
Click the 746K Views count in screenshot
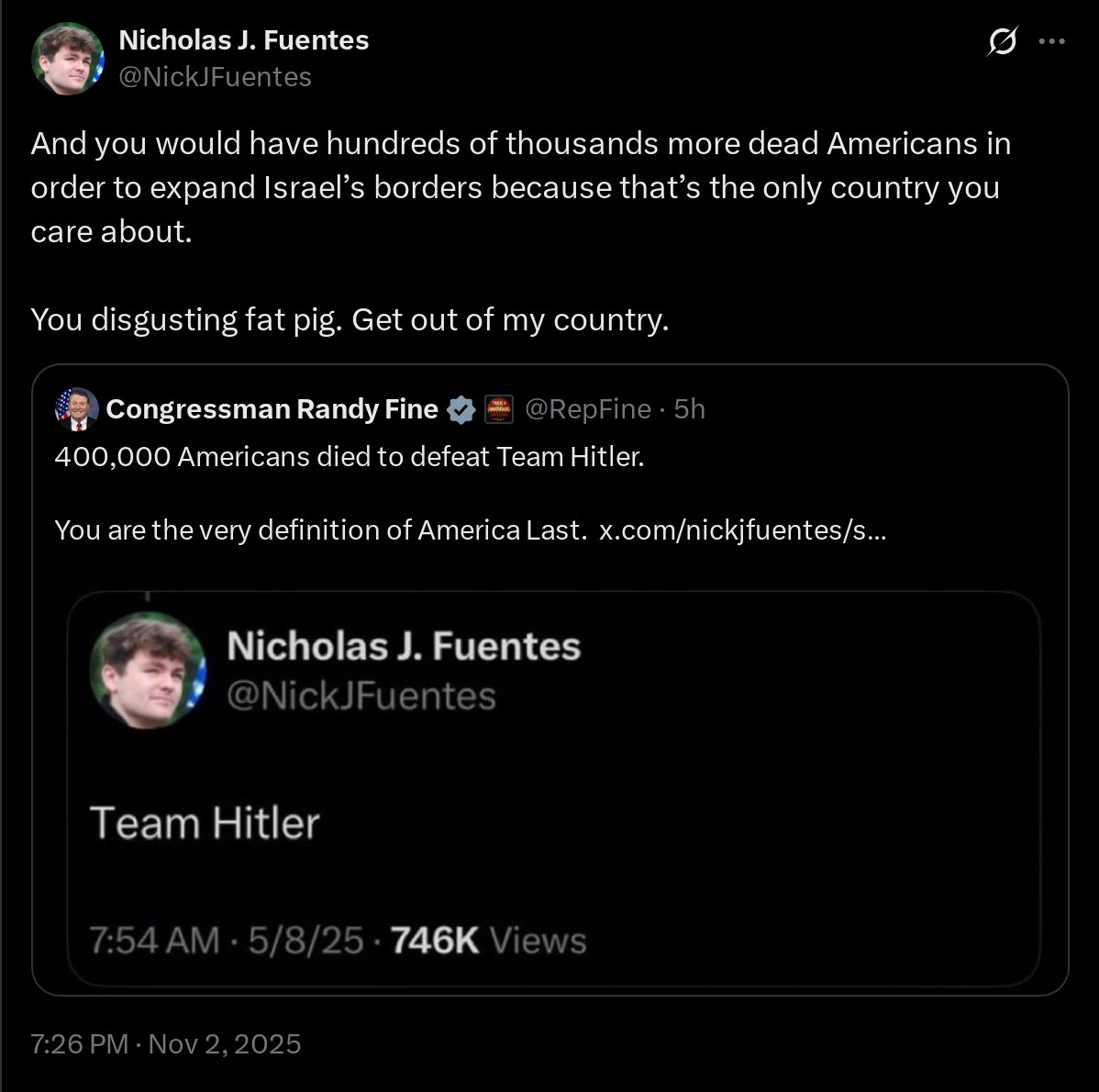[488, 941]
